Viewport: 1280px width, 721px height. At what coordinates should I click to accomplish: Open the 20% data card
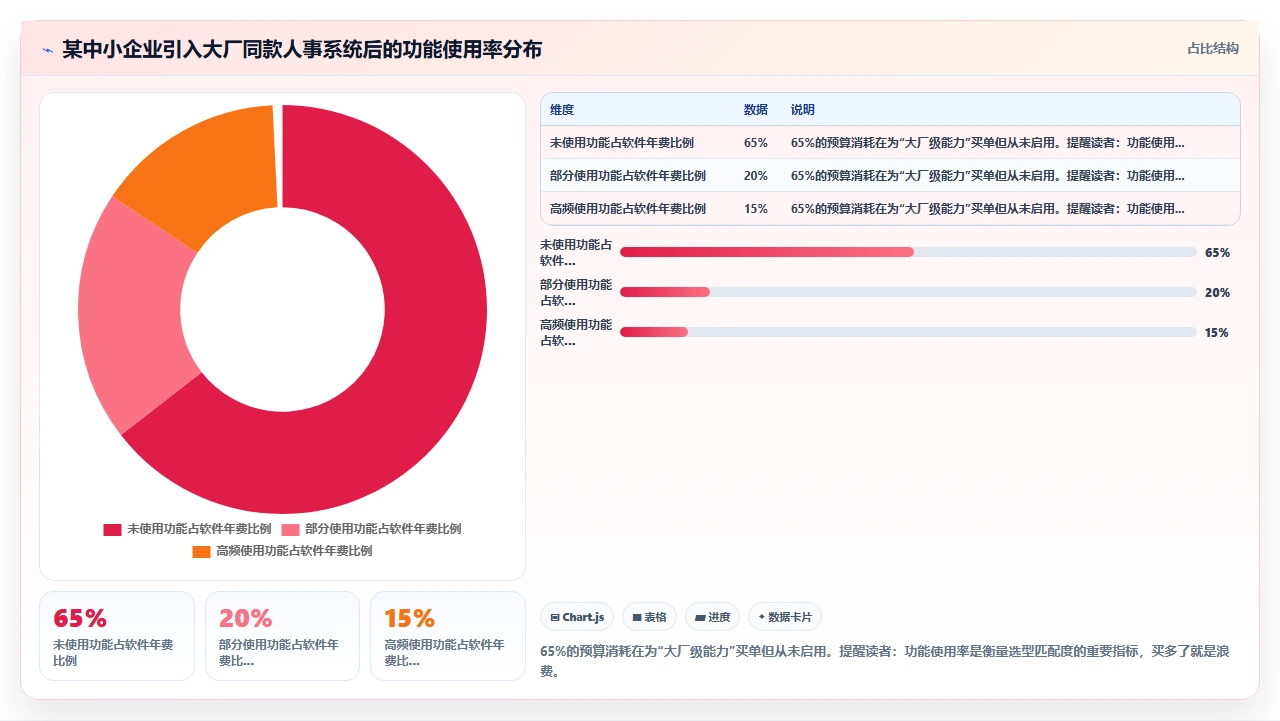click(x=282, y=636)
